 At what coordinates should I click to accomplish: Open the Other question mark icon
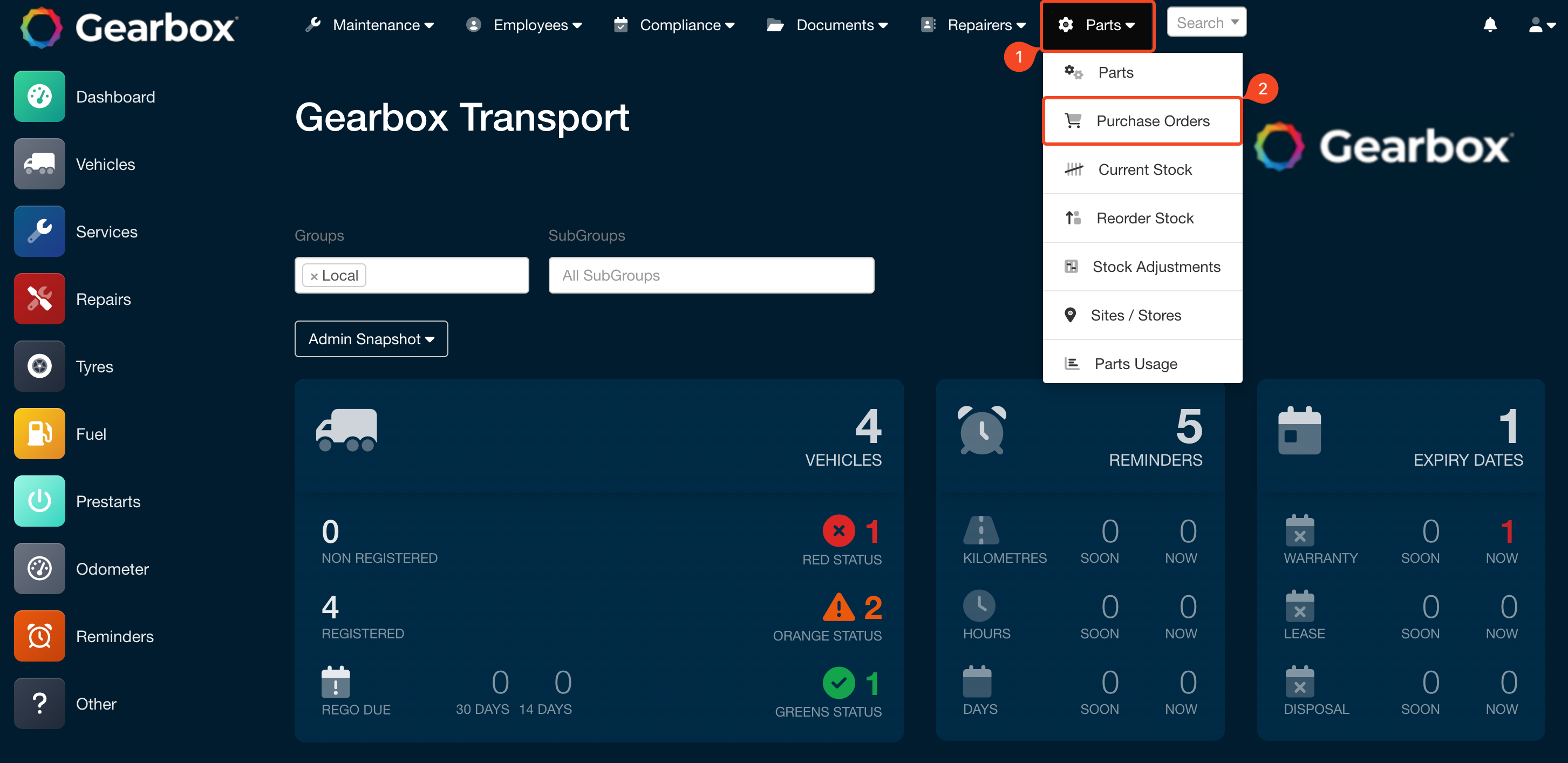39,704
